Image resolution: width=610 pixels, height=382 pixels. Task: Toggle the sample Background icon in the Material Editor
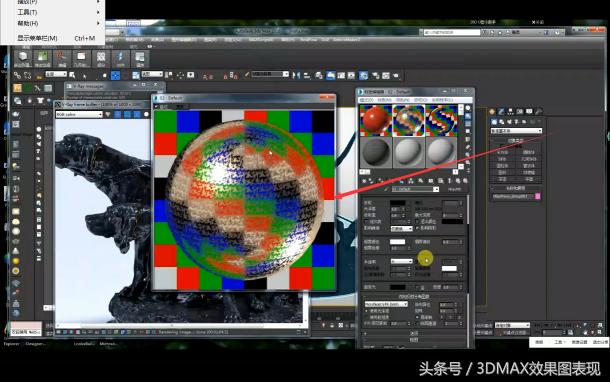pyautogui.click(x=468, y=124)
